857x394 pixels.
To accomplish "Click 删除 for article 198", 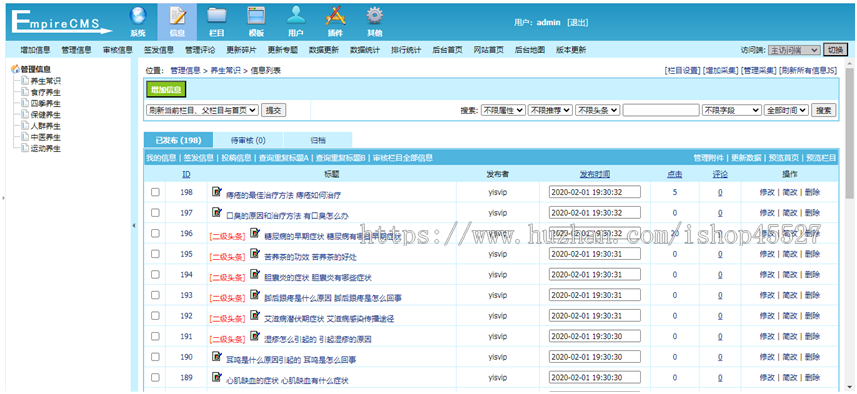I will pos(813,192).
